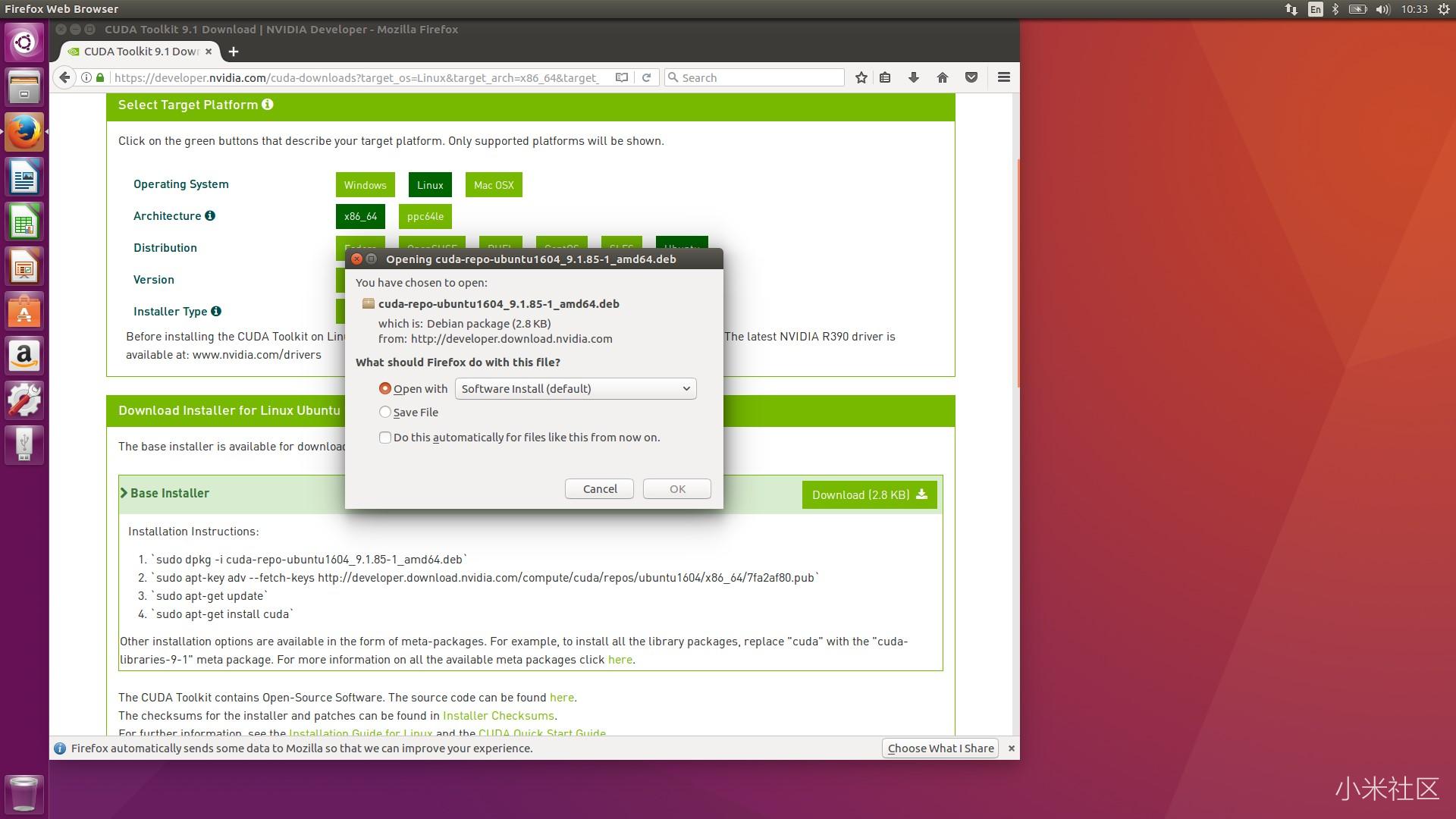This screenshot has width=1456, height=819.
Task: Go to Firefox home page icon
Action: click(943, 77)
